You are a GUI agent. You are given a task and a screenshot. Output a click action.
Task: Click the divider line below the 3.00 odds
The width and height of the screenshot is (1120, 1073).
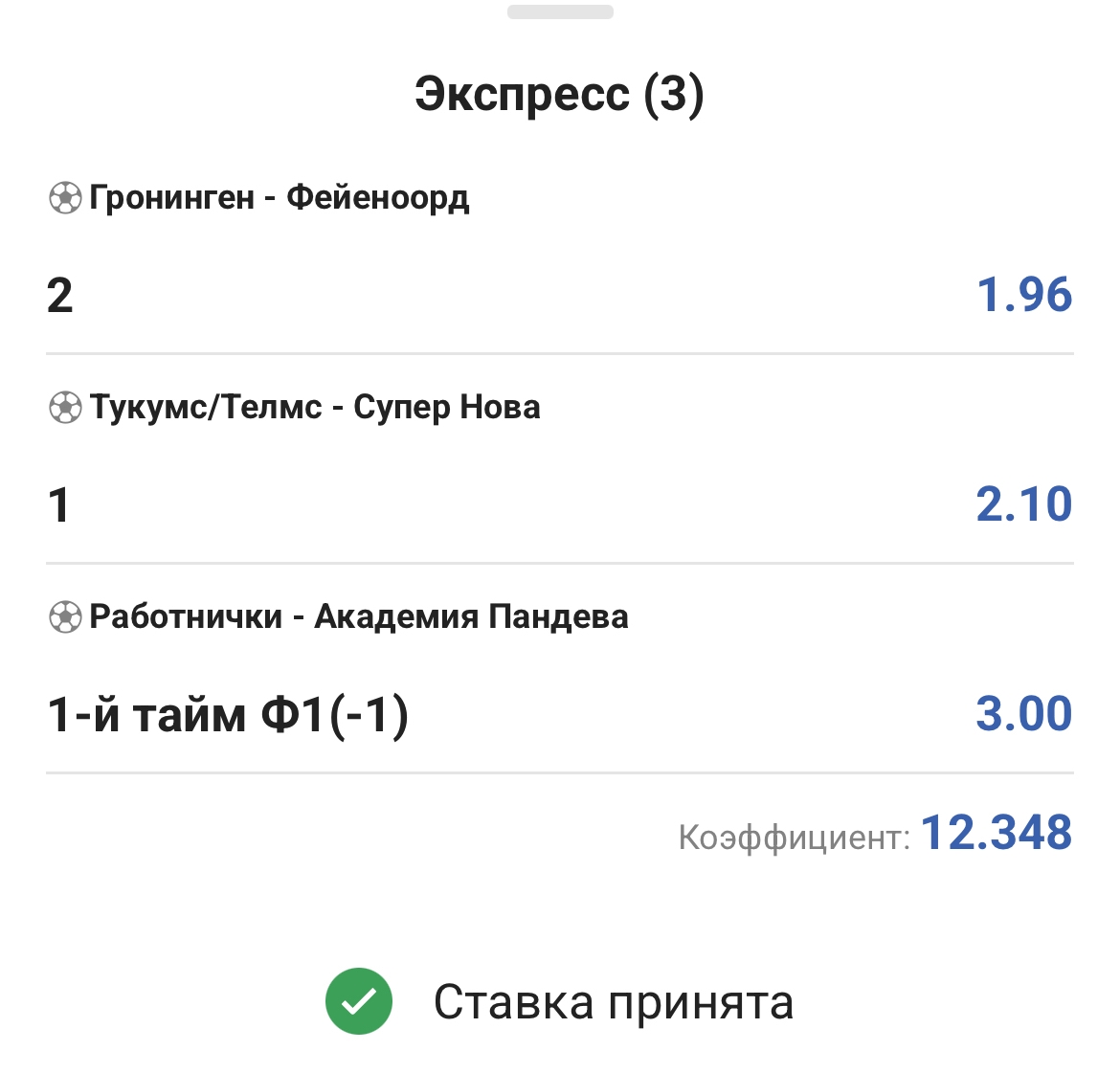[x=560, y=772]
